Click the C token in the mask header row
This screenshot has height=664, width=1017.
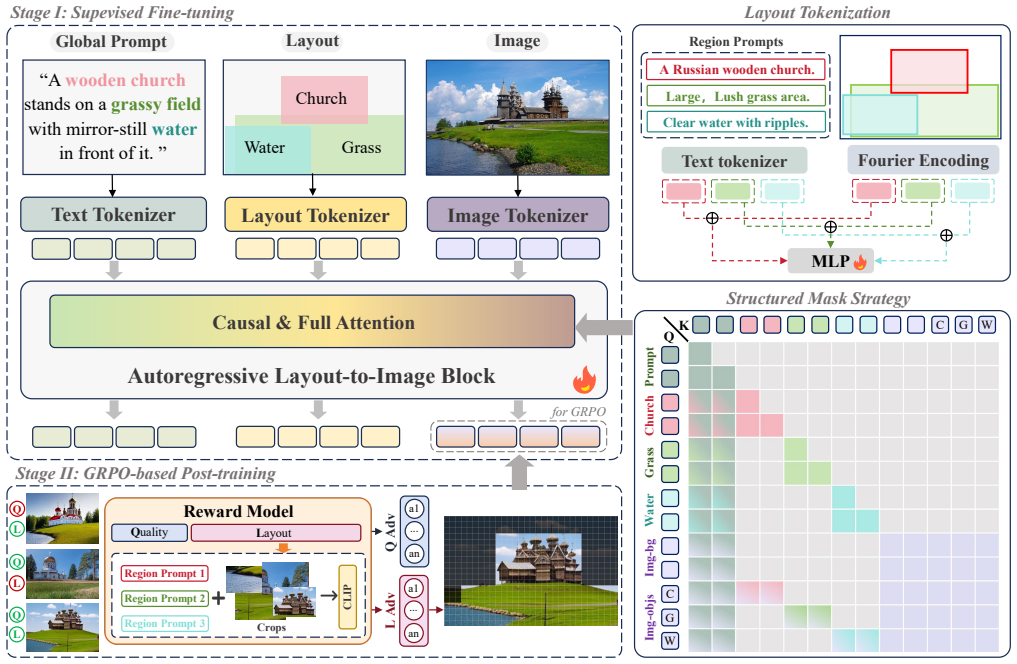tap(940, 325)
